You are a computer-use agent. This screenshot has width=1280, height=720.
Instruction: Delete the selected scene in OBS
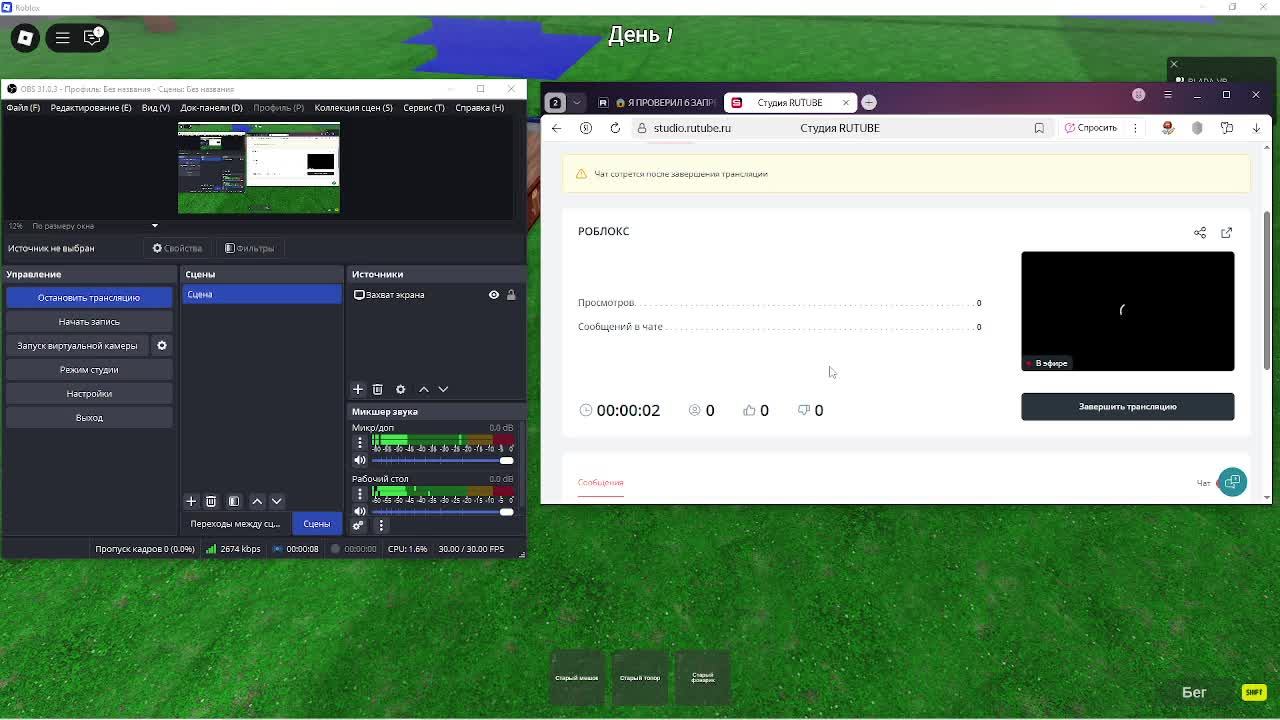coord(211,501)
